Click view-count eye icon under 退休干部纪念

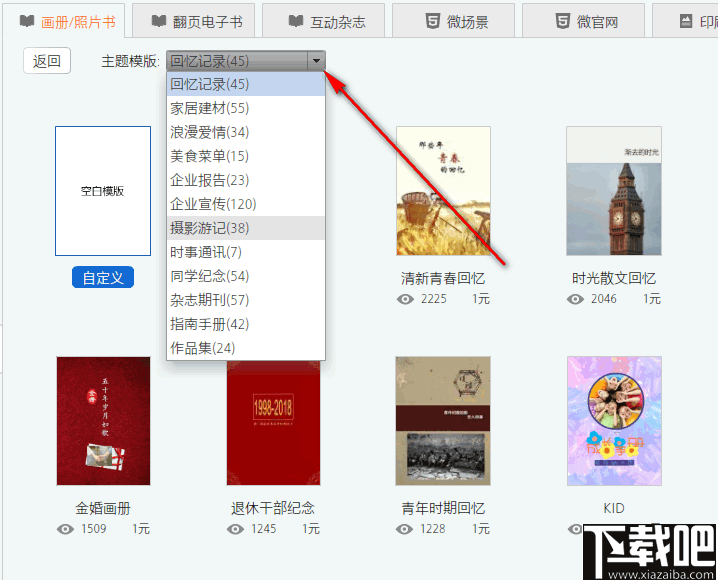pos(235,529)
